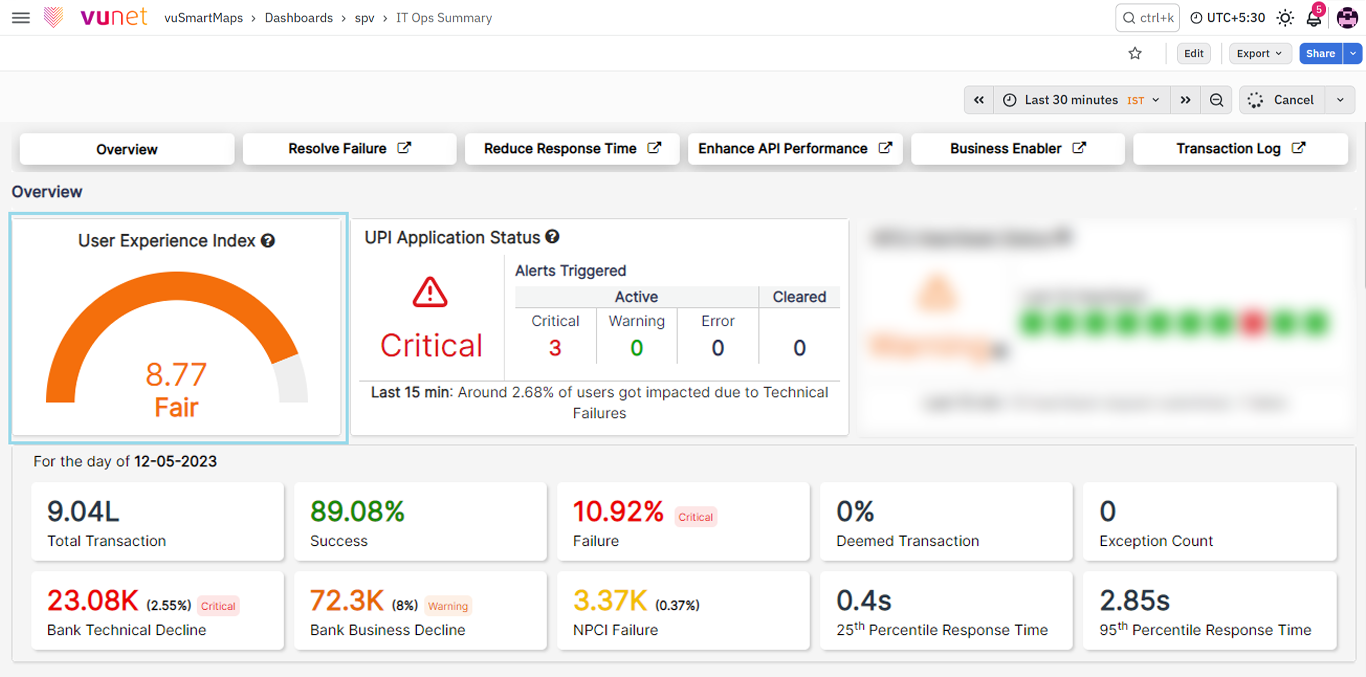Mark dashboard as favorite with star icon
Screen dimensions: 1366x677
(x=1135, y=54)
